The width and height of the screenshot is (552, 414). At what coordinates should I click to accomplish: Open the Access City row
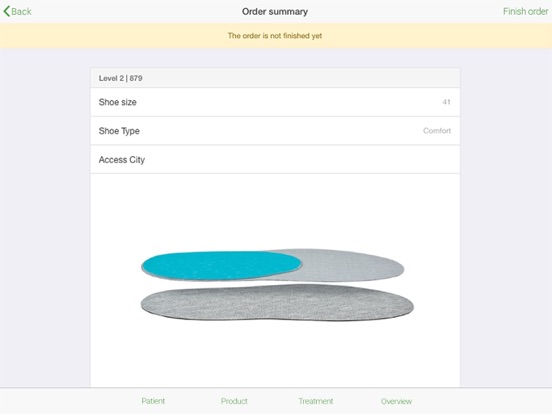275,159
